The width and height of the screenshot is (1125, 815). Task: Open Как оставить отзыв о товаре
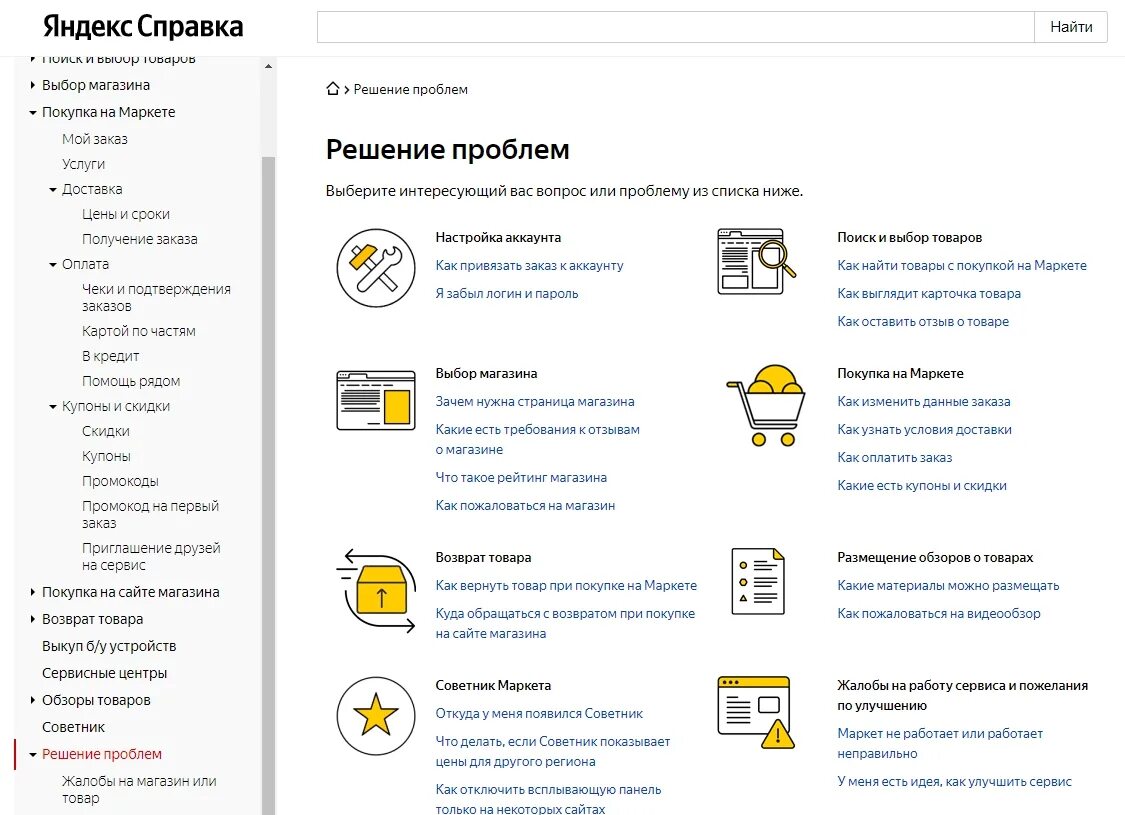coord(923,321)
